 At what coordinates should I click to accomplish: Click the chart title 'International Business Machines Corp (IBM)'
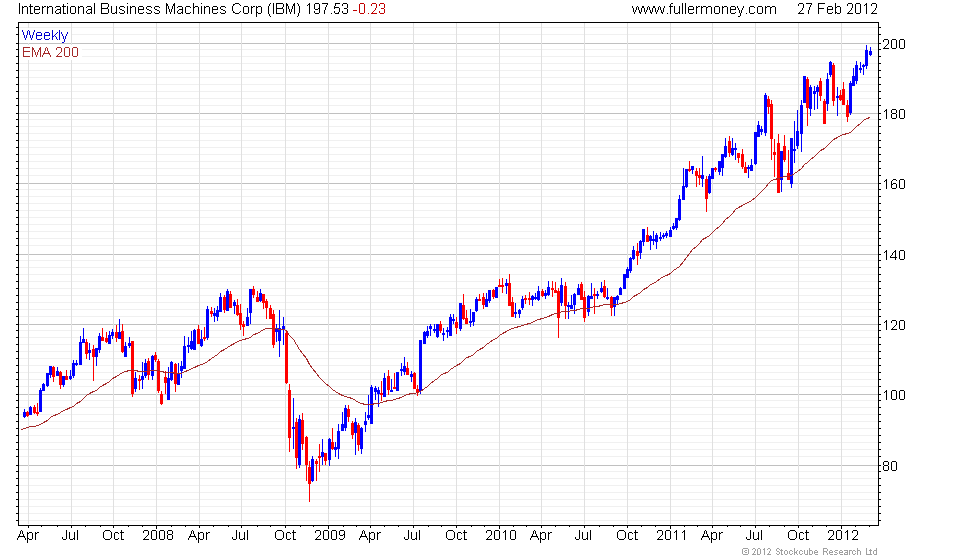160,9
